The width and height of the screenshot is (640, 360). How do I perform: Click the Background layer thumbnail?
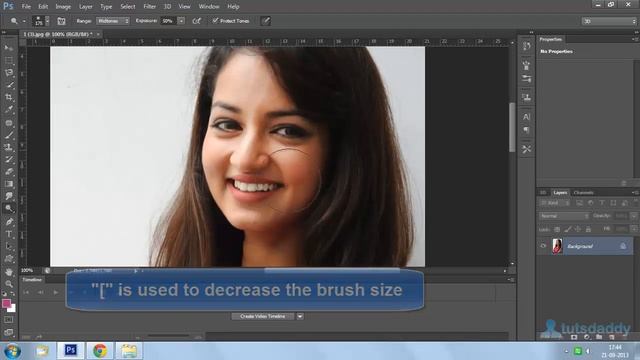coord(557,246)
